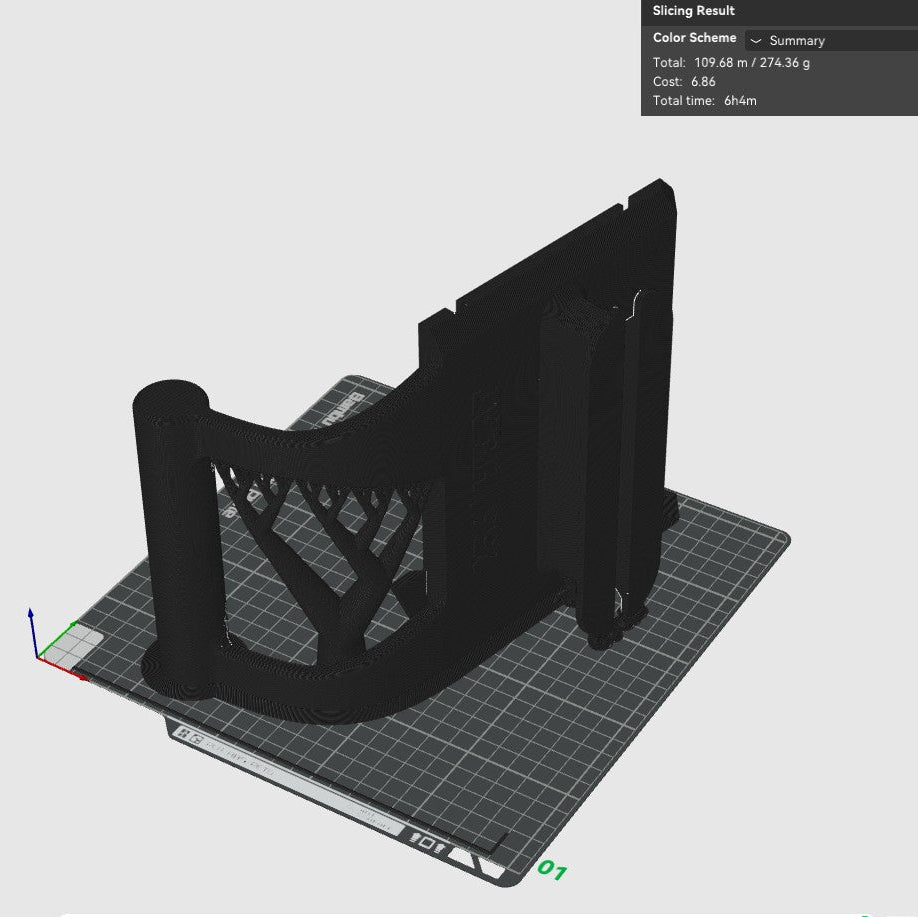Click the Total time value '6h4m'

pos(740,101)
